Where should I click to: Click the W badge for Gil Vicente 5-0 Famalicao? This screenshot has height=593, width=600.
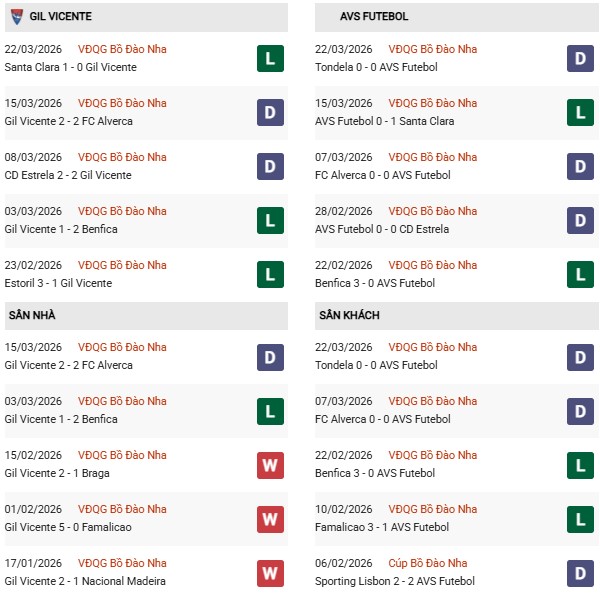269,518
